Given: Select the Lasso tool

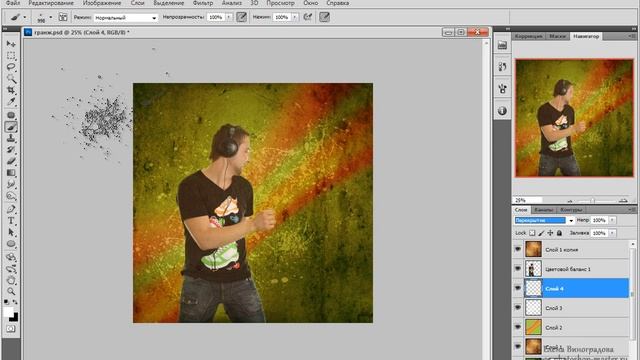Looking at the screenshot, I should pos(11,67).
